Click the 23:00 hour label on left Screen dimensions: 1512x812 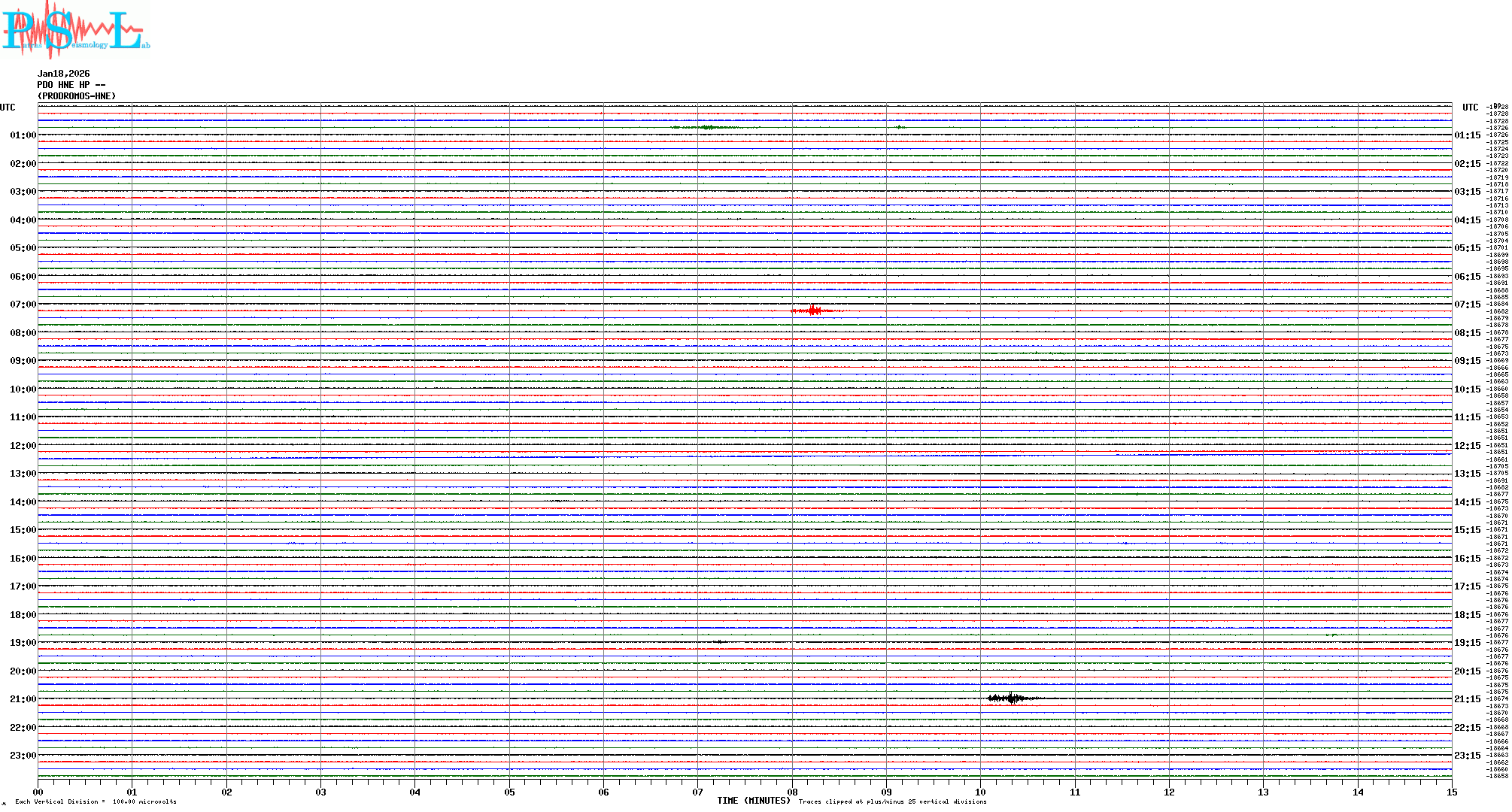coord(23,756)
